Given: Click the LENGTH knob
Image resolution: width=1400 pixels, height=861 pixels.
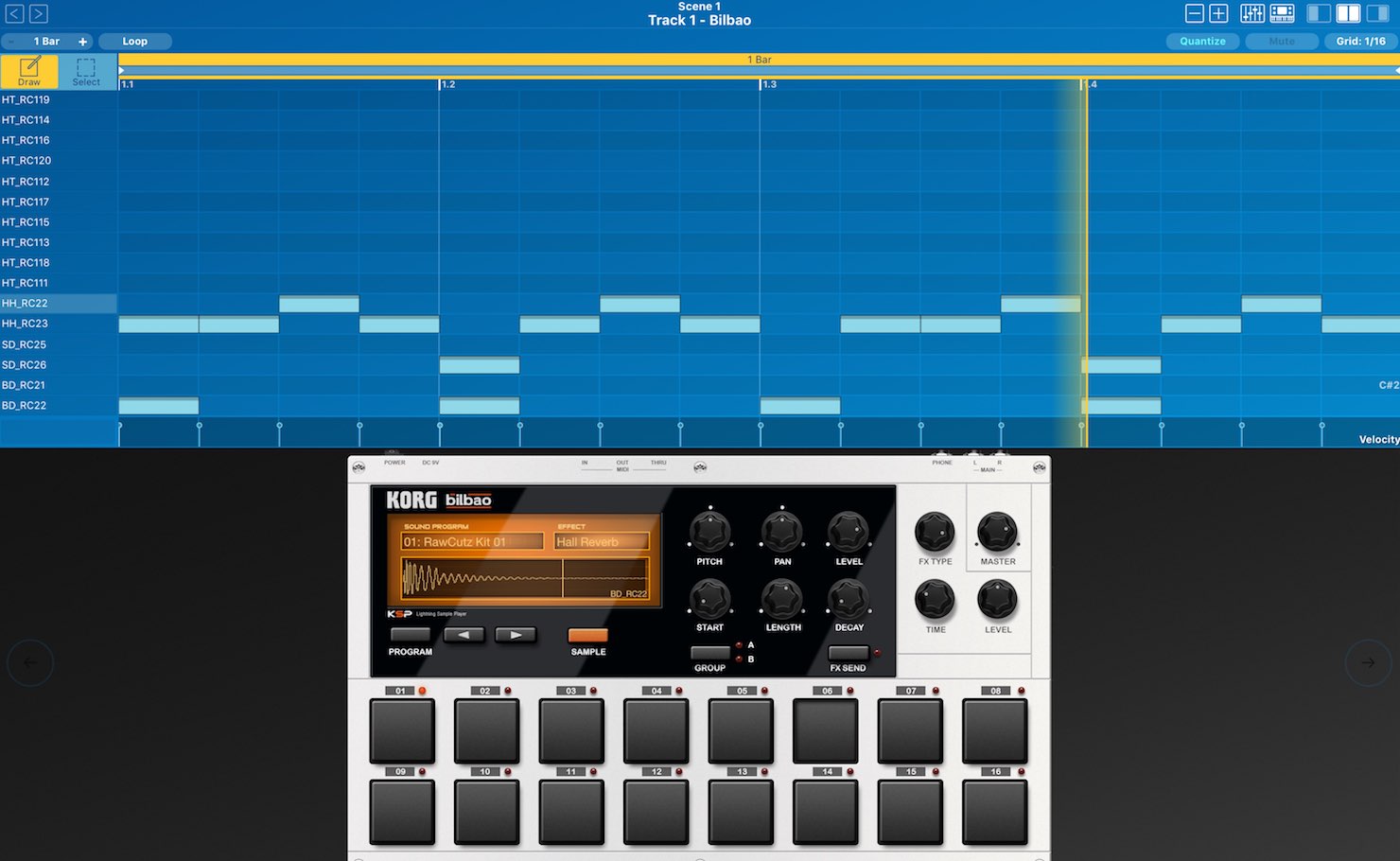Looking at the screenshot, I should point(782,599).
